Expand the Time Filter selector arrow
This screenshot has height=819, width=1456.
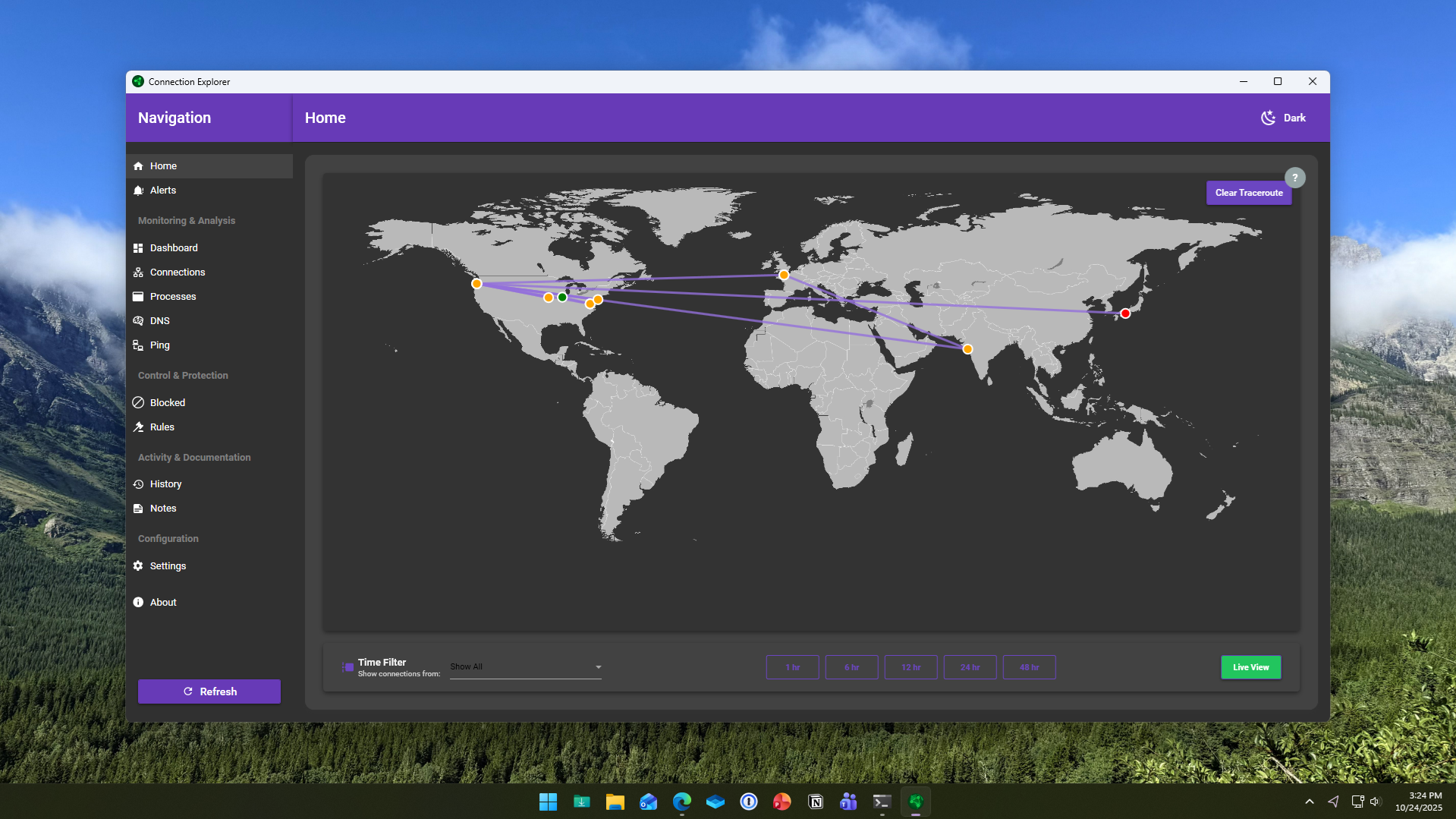(x=599, y=666)
